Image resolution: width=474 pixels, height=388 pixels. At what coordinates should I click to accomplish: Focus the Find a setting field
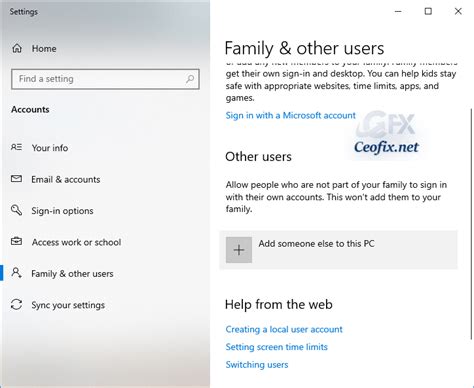point(105,79)
